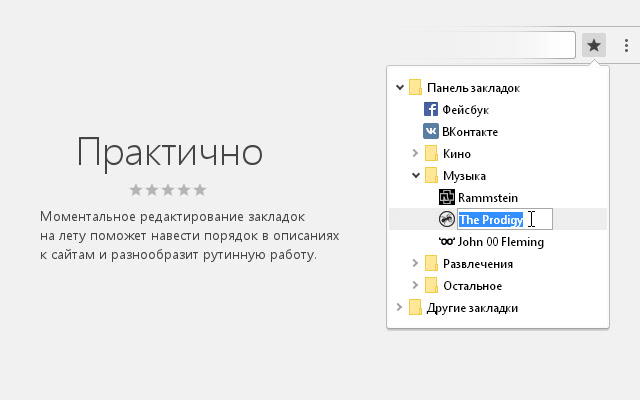This screenshot has height=400, width=640.
Task: Click the John 00 Fleming favicon
Action: point(447,242)
